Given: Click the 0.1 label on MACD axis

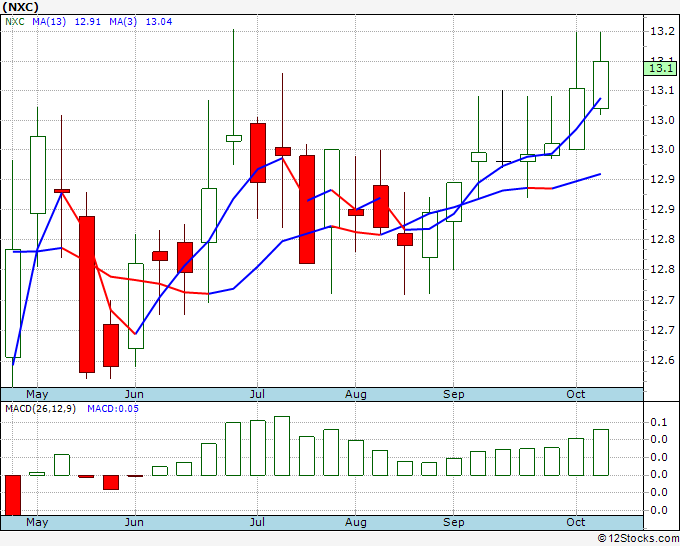Looking at the screenshot, I should tap(658, 422).
